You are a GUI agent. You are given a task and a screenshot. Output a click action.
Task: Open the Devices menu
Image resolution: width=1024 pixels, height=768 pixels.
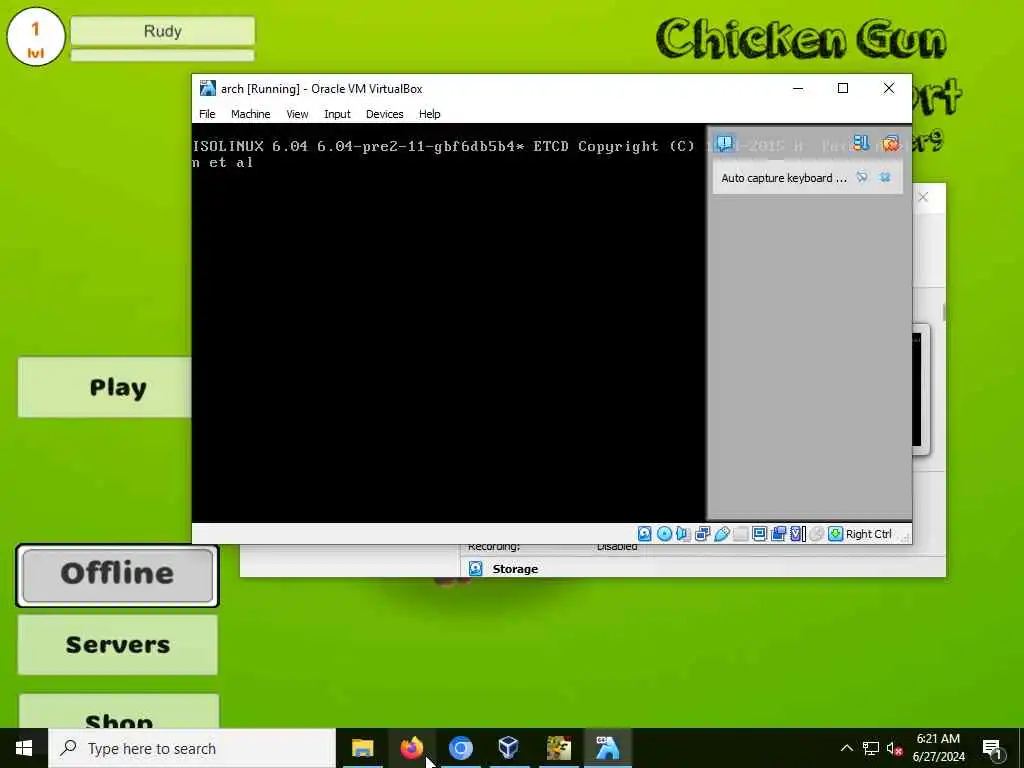(384, 114)
